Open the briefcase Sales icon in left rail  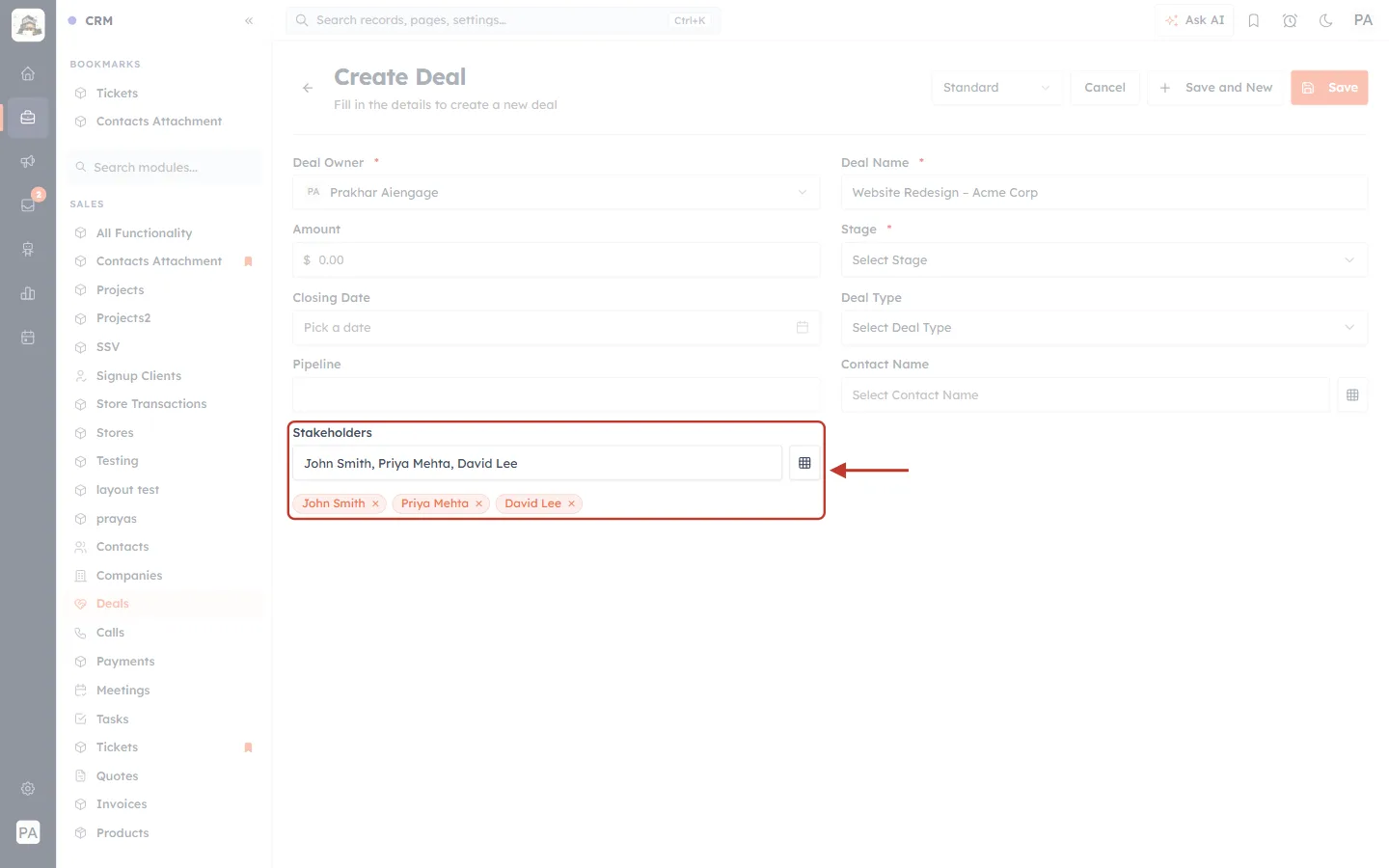click(28, 118)
